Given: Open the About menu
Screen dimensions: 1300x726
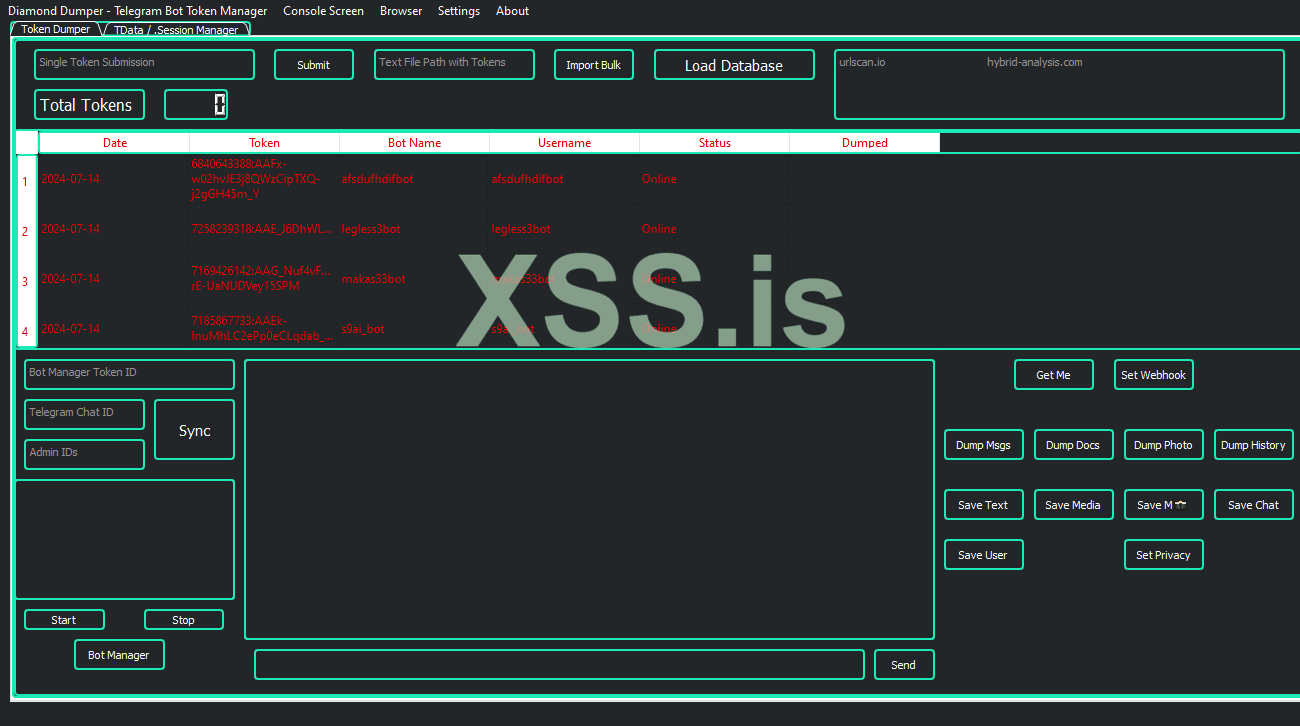Looking at the screenshot, I should tap(512, 11).
